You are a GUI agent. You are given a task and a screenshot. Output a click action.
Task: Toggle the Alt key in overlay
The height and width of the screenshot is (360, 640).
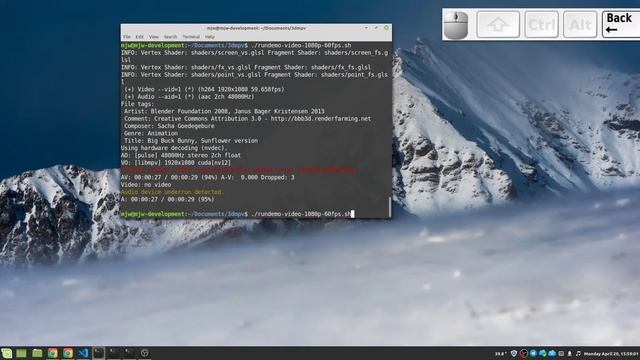580,24
